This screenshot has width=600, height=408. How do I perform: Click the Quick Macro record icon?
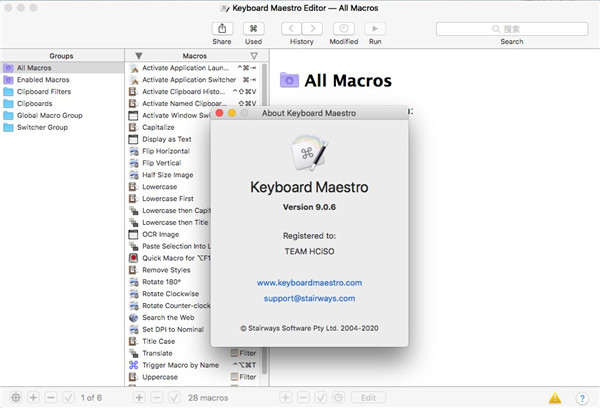click(x=133, y=258)
